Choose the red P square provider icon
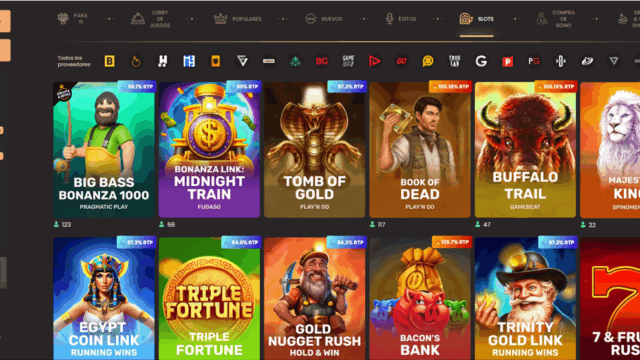The height and width of the screenshot is (360, 640). [507, 62]
